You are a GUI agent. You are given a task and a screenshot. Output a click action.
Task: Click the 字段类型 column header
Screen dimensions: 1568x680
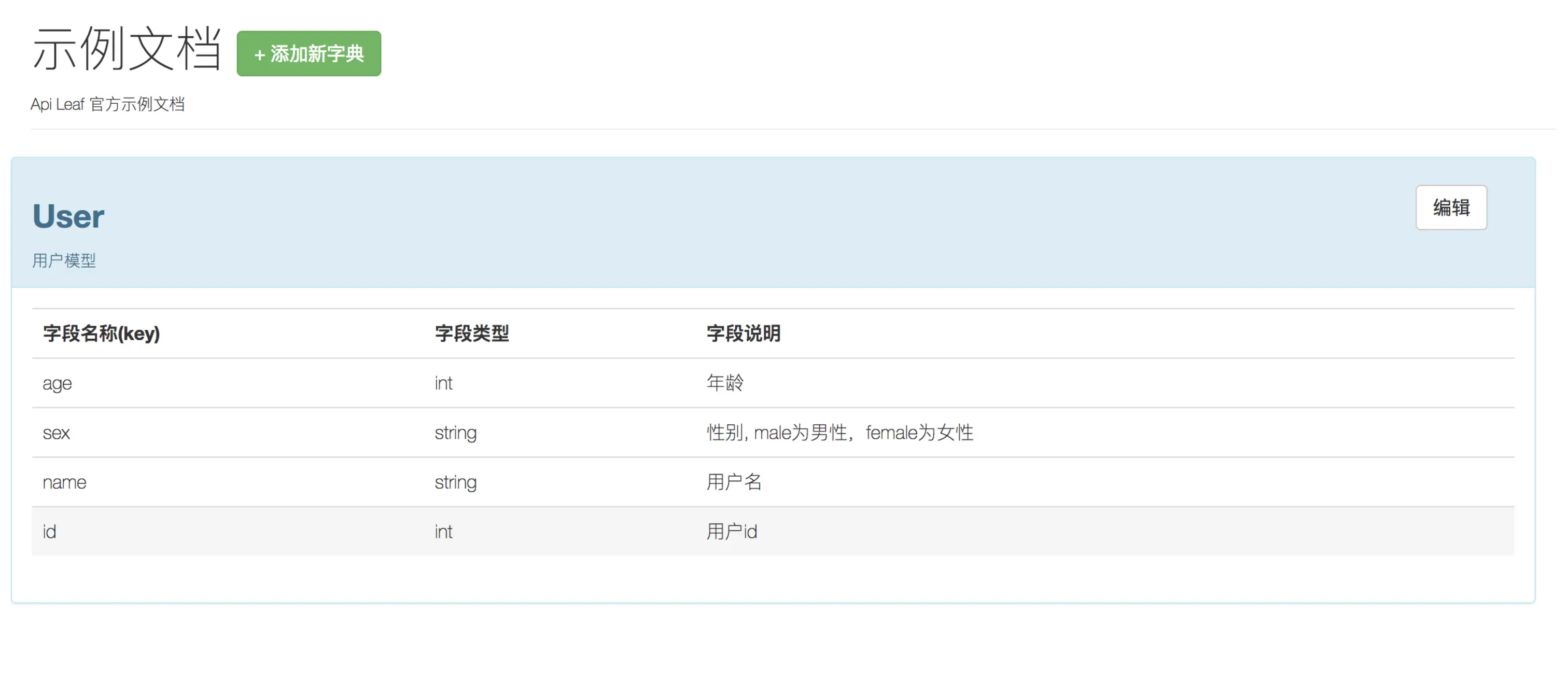pos(472,334)
